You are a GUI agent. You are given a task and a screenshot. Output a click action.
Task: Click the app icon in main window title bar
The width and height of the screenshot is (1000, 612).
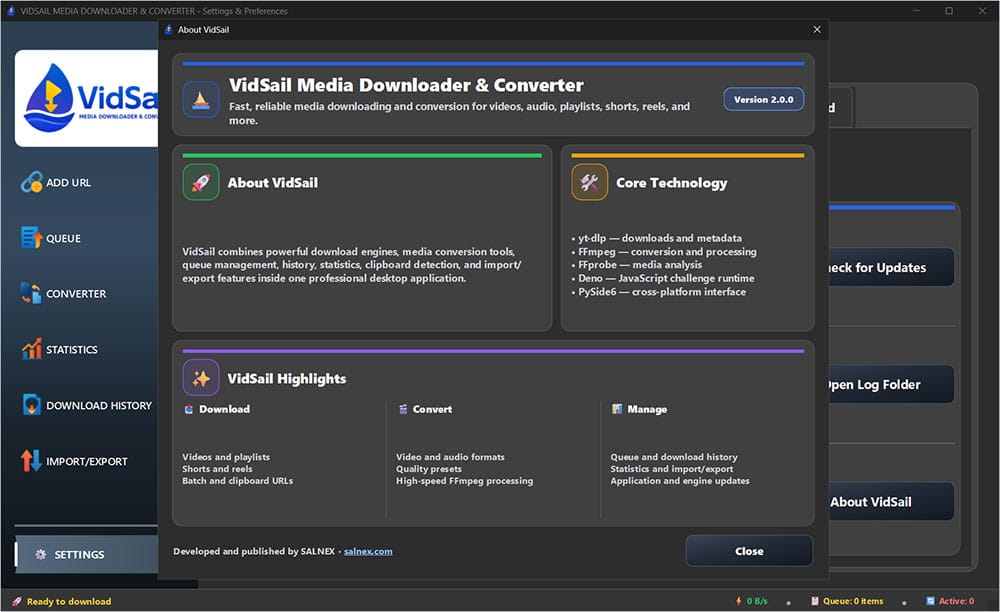(x=10, y=11)
